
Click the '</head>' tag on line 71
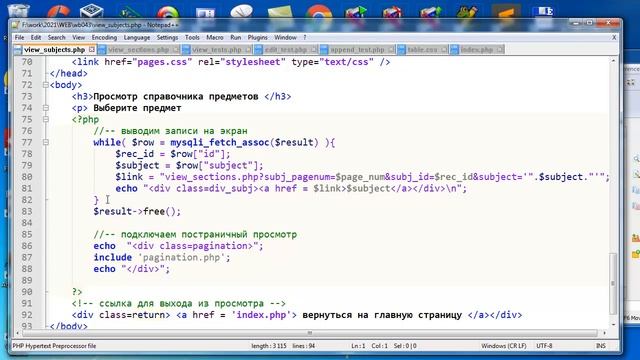69,73
